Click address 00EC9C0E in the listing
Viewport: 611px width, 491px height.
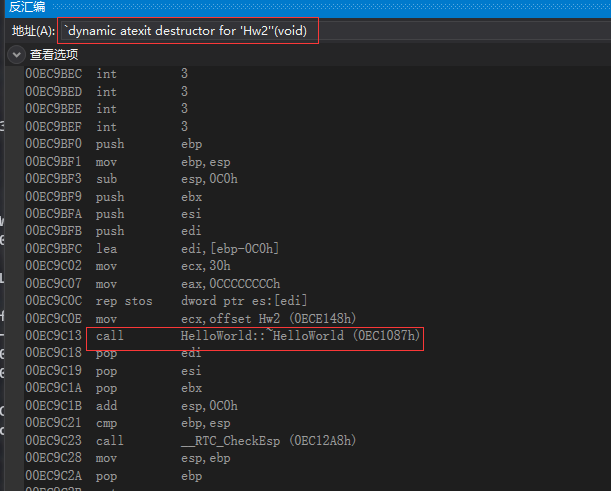click(53, 319)
